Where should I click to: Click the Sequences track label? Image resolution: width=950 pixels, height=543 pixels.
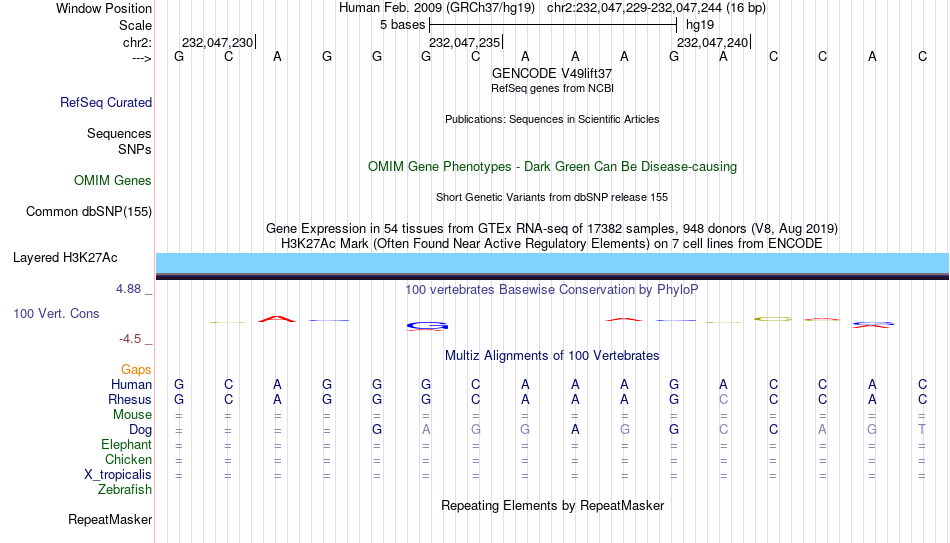pyautogui.click(x=119, y=133)
